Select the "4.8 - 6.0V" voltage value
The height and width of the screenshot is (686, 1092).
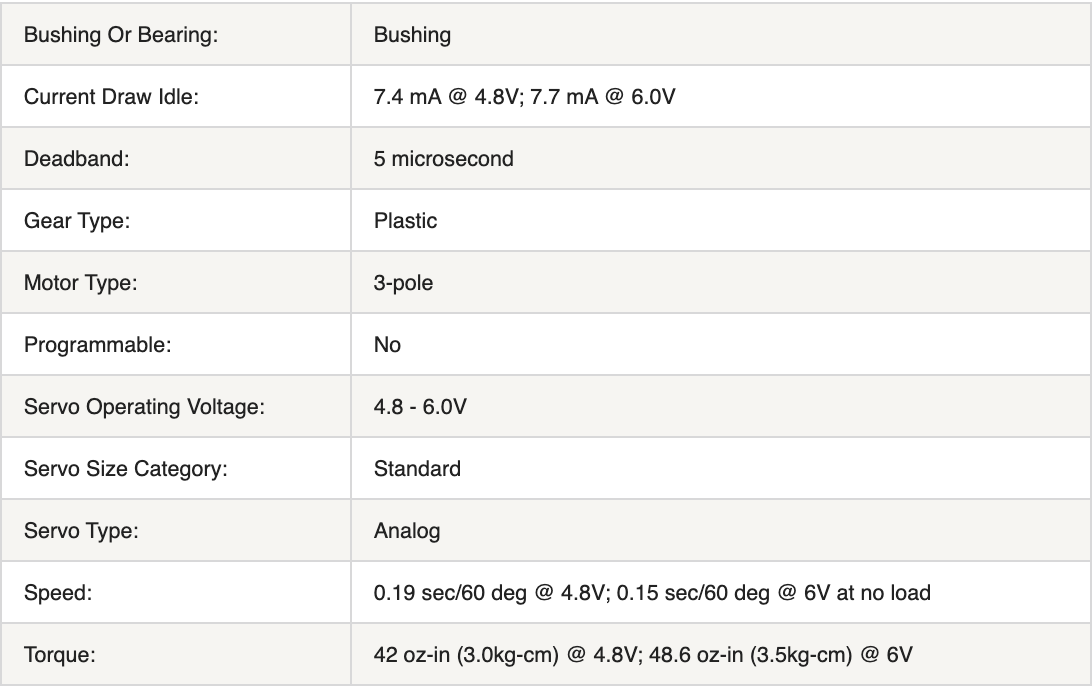(x=420, y=407)
